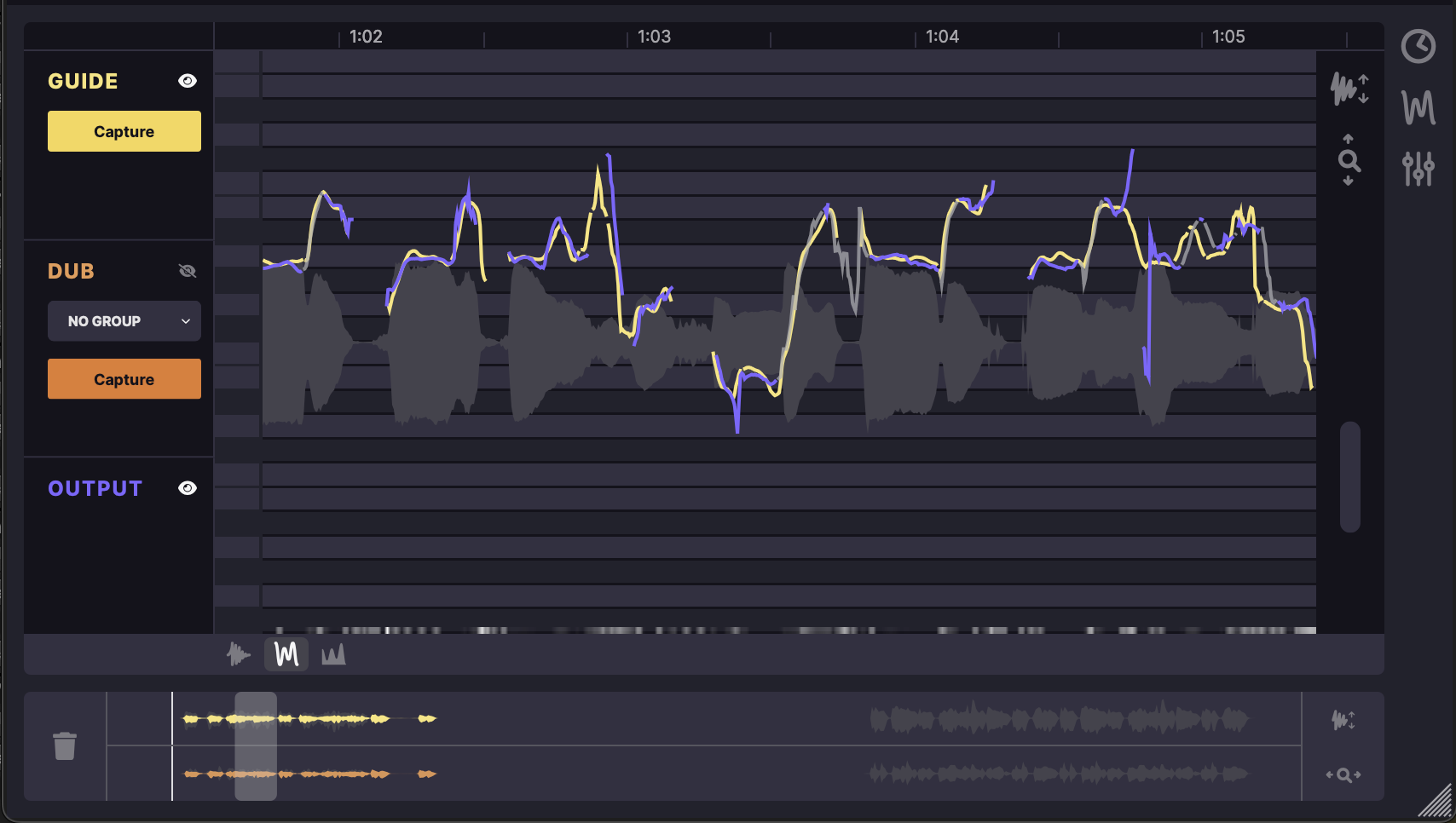This screenshot has width=1456, height=823.
Task: Hide the GUIDE track with eye icon
Action: click(x=188, y=81)
